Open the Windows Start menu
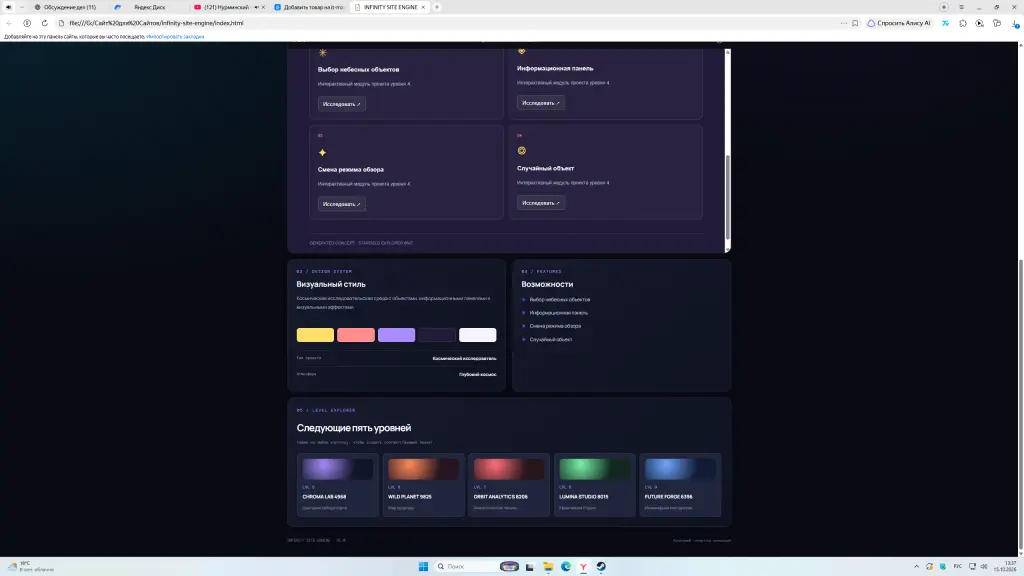The height and width of the screenshot is (576, 1024). point(423,566)
